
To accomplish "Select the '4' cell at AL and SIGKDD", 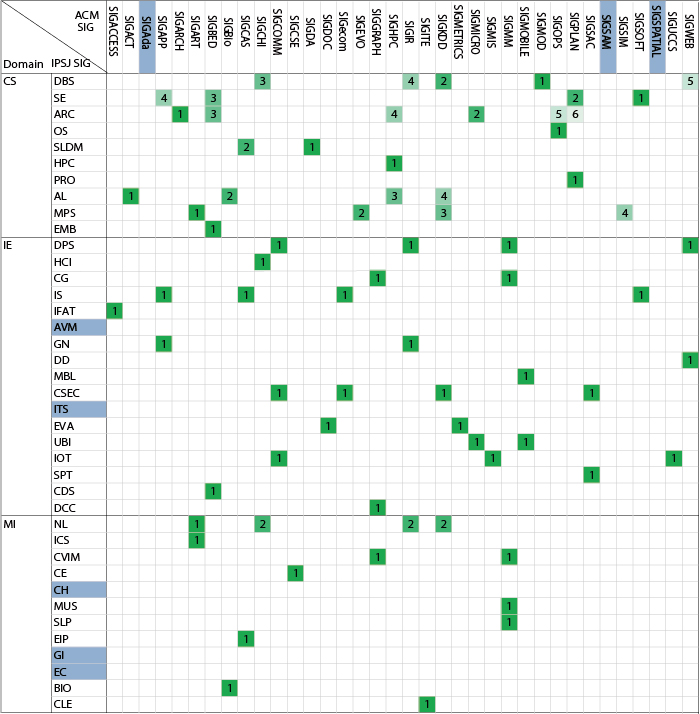I will click(444, 196).
